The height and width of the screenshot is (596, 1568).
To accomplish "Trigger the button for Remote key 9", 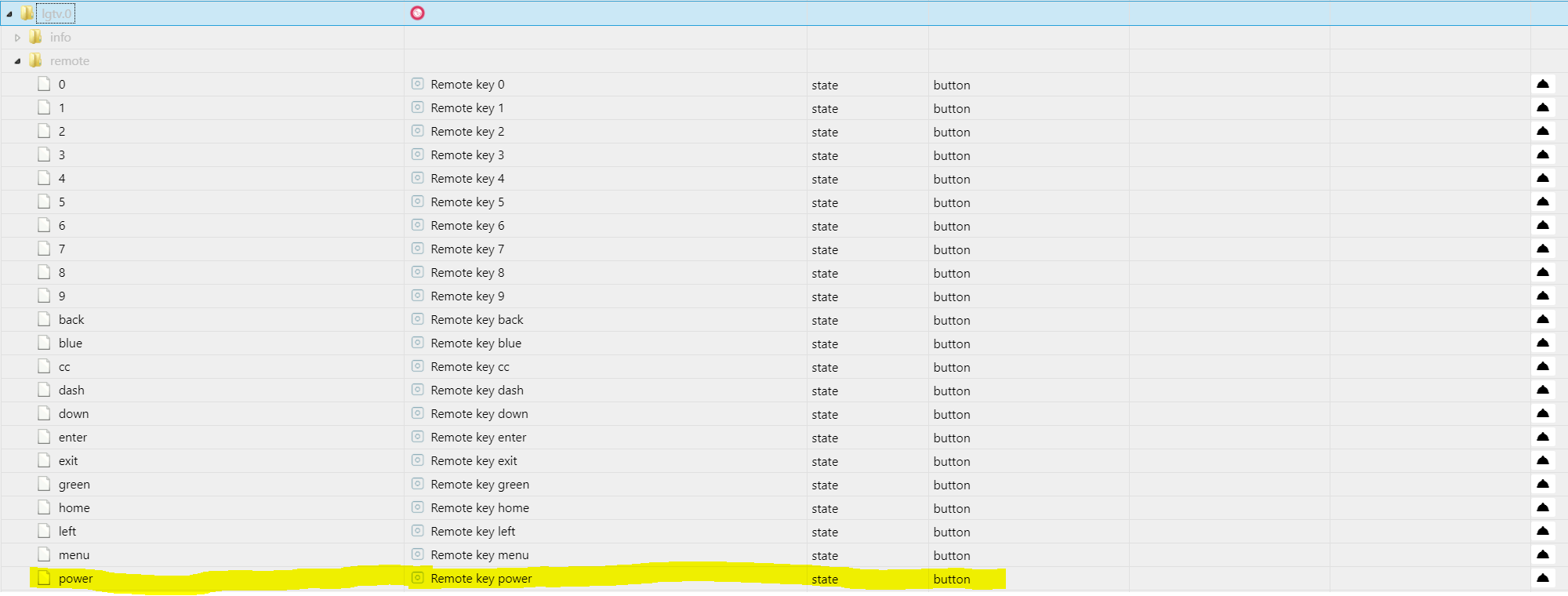I will 1543,296.
